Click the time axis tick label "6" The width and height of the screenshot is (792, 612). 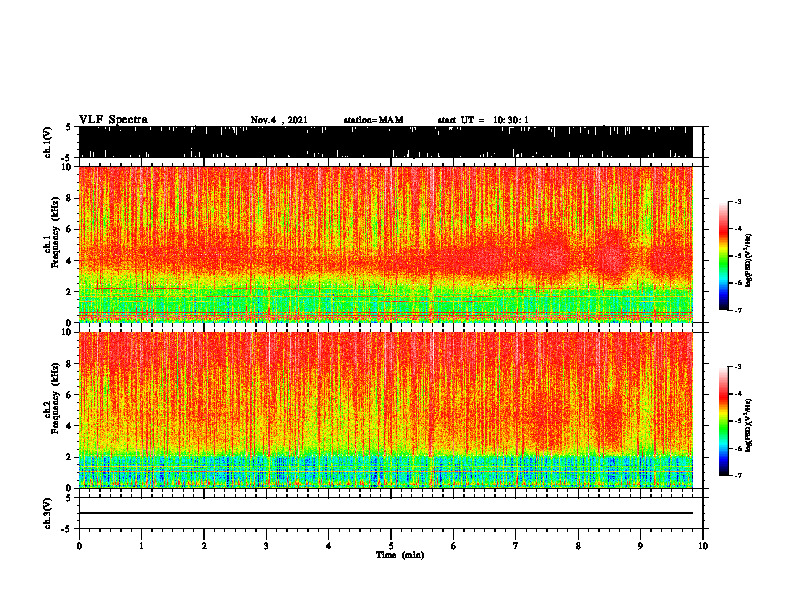point(454,546)
